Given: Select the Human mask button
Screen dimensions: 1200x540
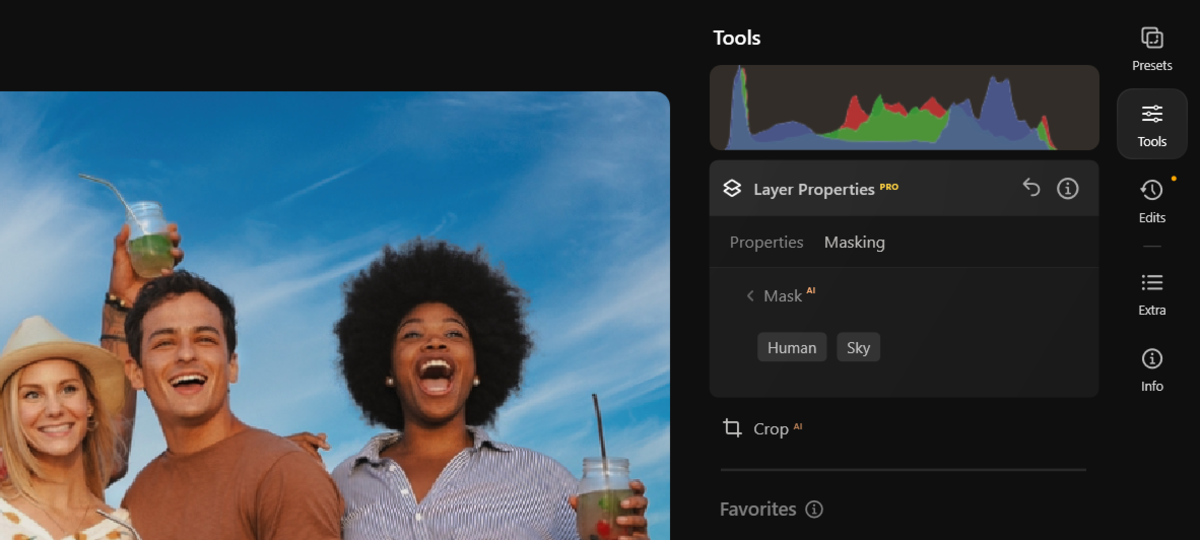Looking at the screenshot, I should point(792,348).
